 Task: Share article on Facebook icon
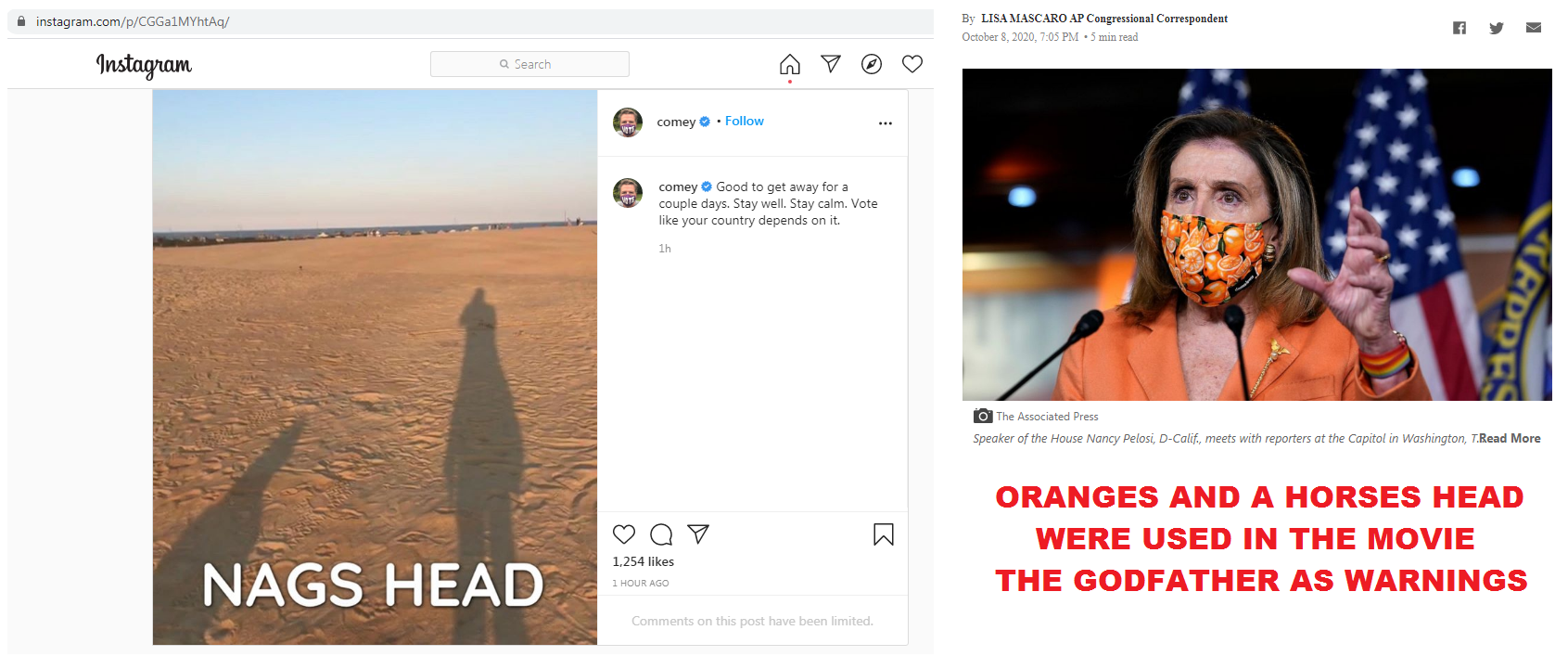pyautogui.click(x=1460, y=28)
